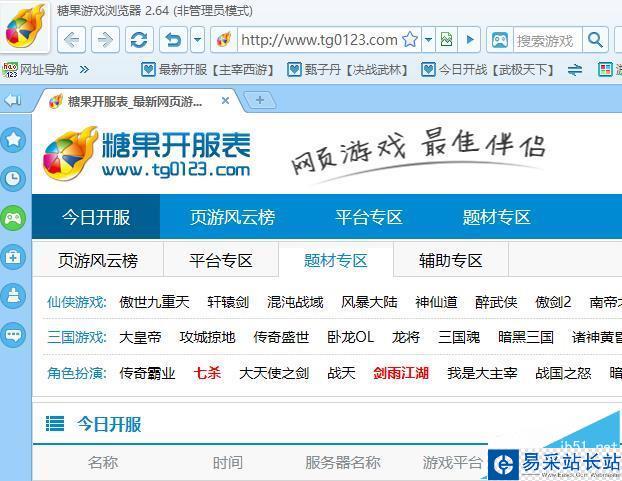Open the 暗黑三国 game link
Image resolution: width=622 pixels, height=481 pixels.
[526, 337]
